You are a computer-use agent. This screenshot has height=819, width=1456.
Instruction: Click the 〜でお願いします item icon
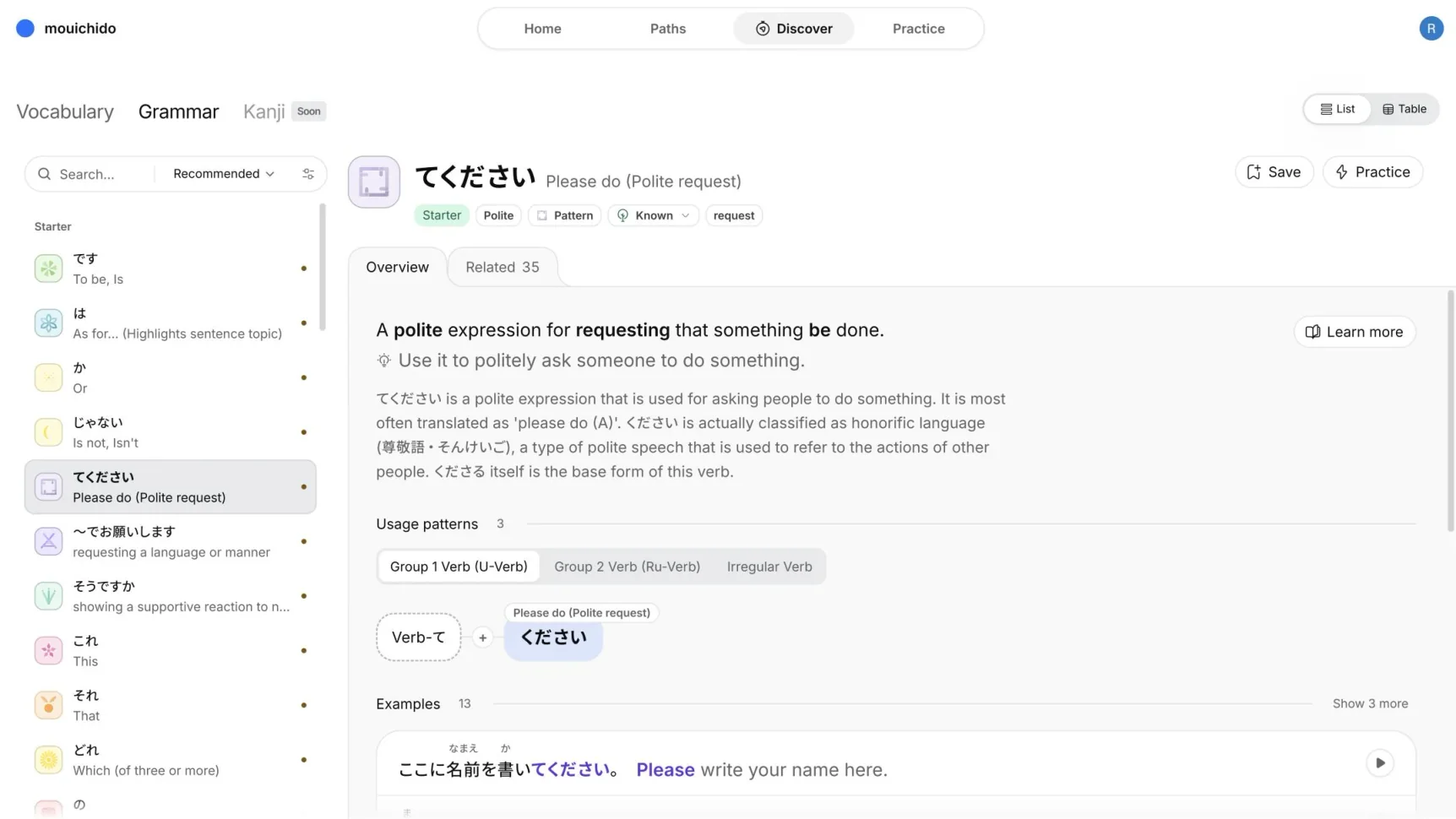tap(48, 541)
